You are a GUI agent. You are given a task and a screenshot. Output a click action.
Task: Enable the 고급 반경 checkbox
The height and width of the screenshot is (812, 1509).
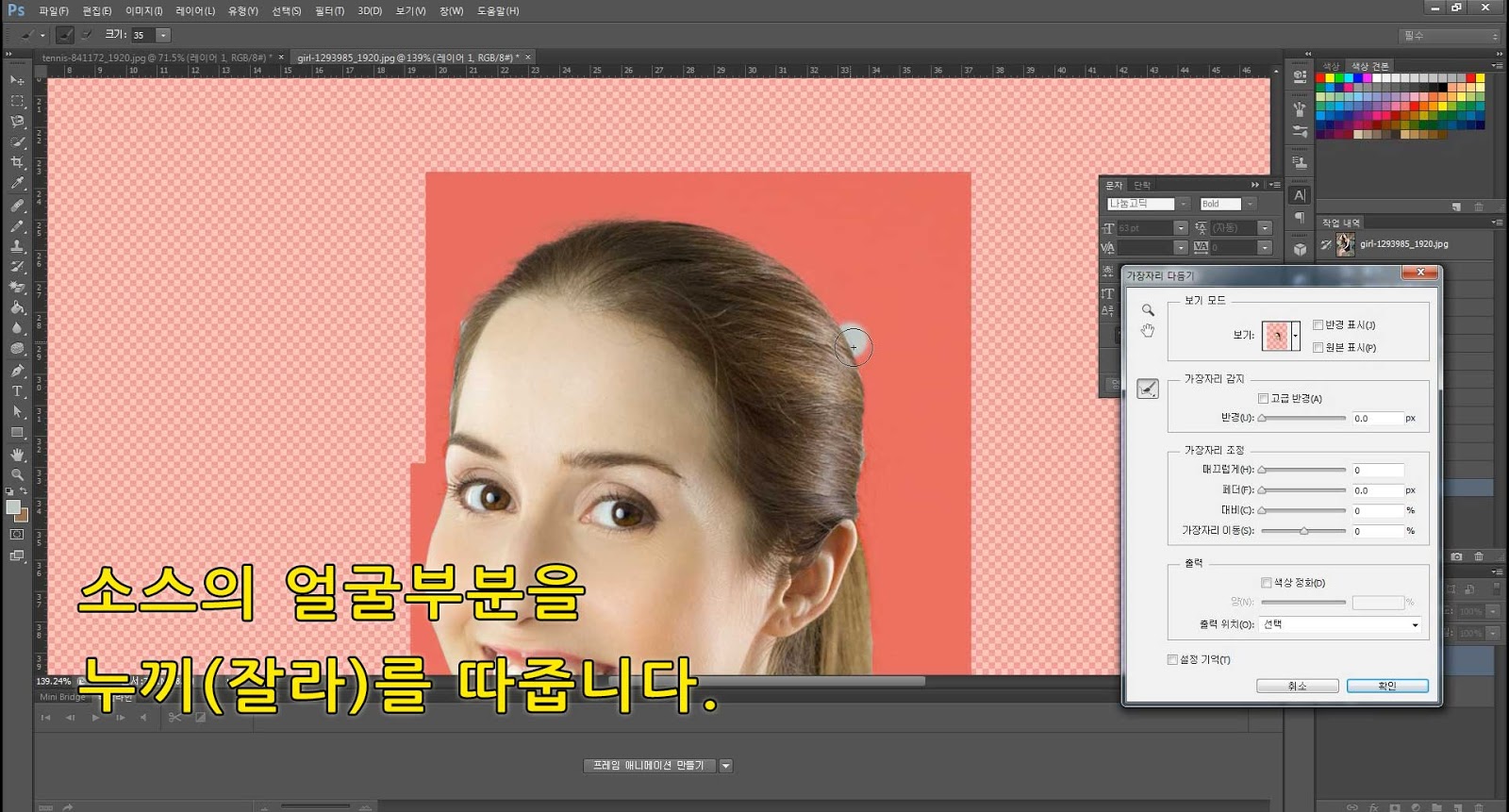1264,399
